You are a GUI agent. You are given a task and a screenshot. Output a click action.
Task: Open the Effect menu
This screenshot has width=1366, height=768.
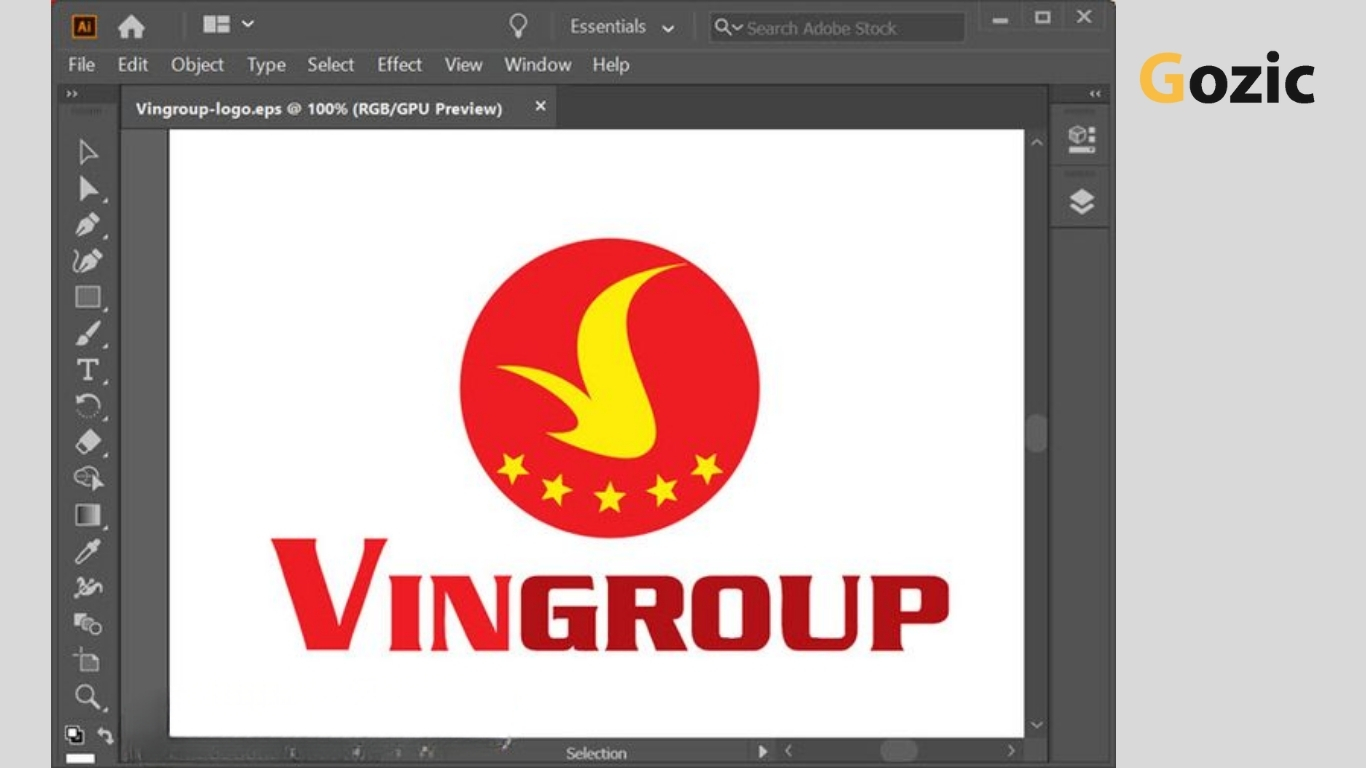(x=399, y=65)
